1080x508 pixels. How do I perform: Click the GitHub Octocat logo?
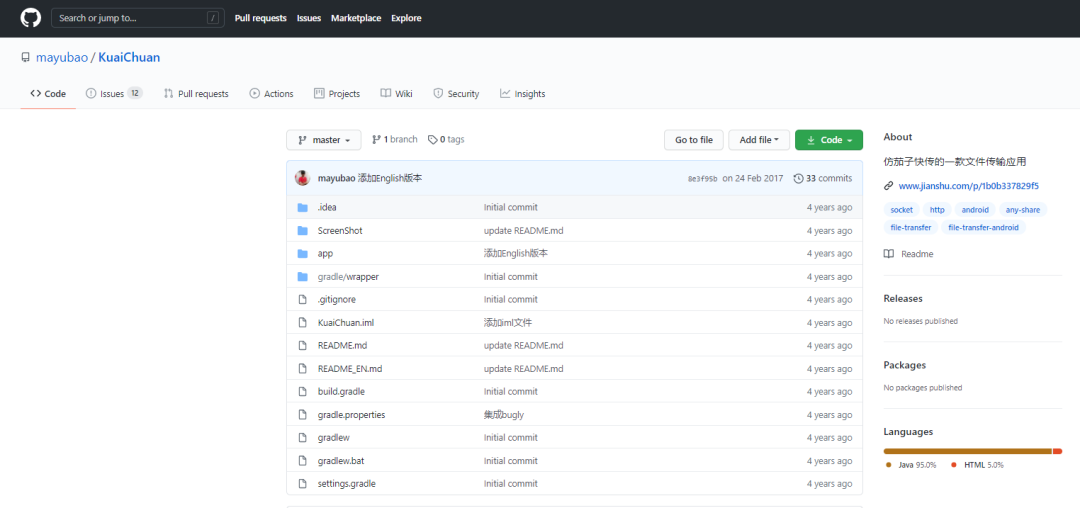pyautogui.click(x=30, y=18)
